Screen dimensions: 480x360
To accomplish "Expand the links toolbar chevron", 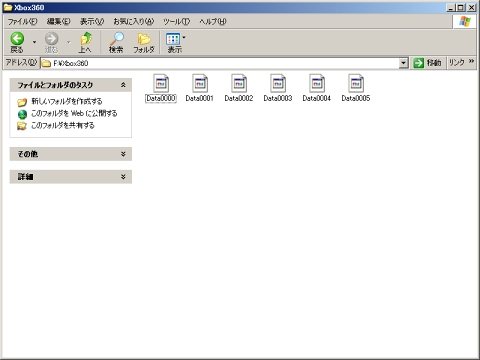I will [471, 61].
